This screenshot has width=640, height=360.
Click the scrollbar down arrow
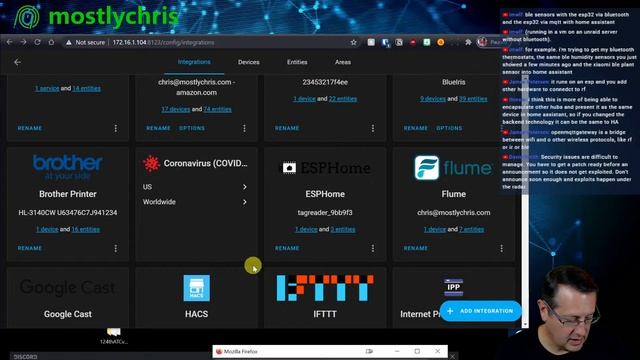(x=525, y=324)
